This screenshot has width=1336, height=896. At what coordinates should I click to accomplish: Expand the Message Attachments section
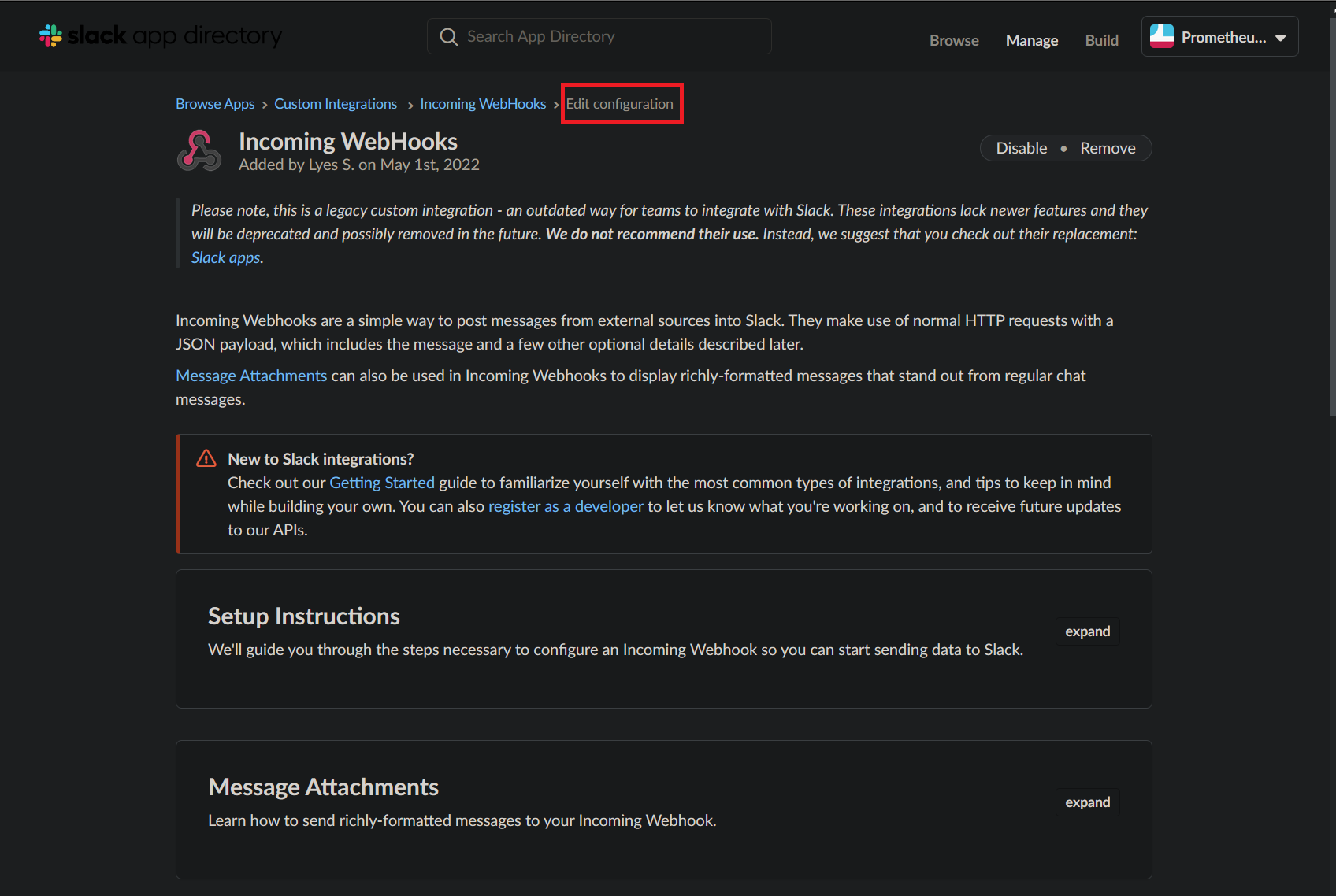1087,802
